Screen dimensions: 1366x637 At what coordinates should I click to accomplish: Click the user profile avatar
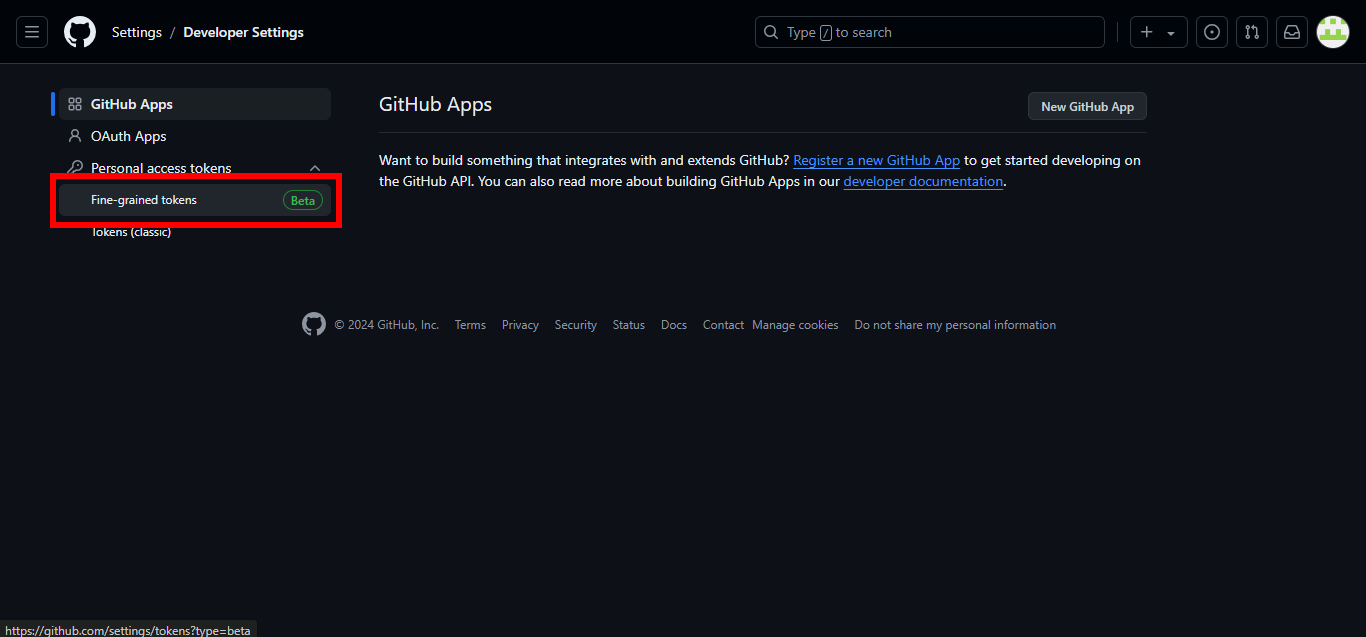(x=1333, y=32)
